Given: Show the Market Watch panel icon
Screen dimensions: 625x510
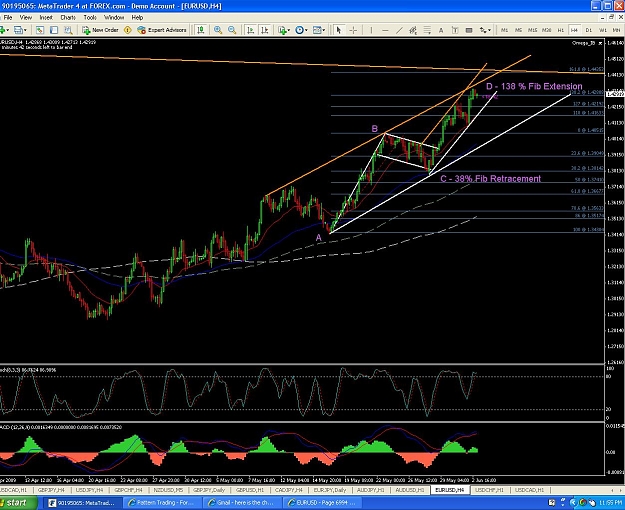Looking at the screenshot, I should [x=40, y=30].
